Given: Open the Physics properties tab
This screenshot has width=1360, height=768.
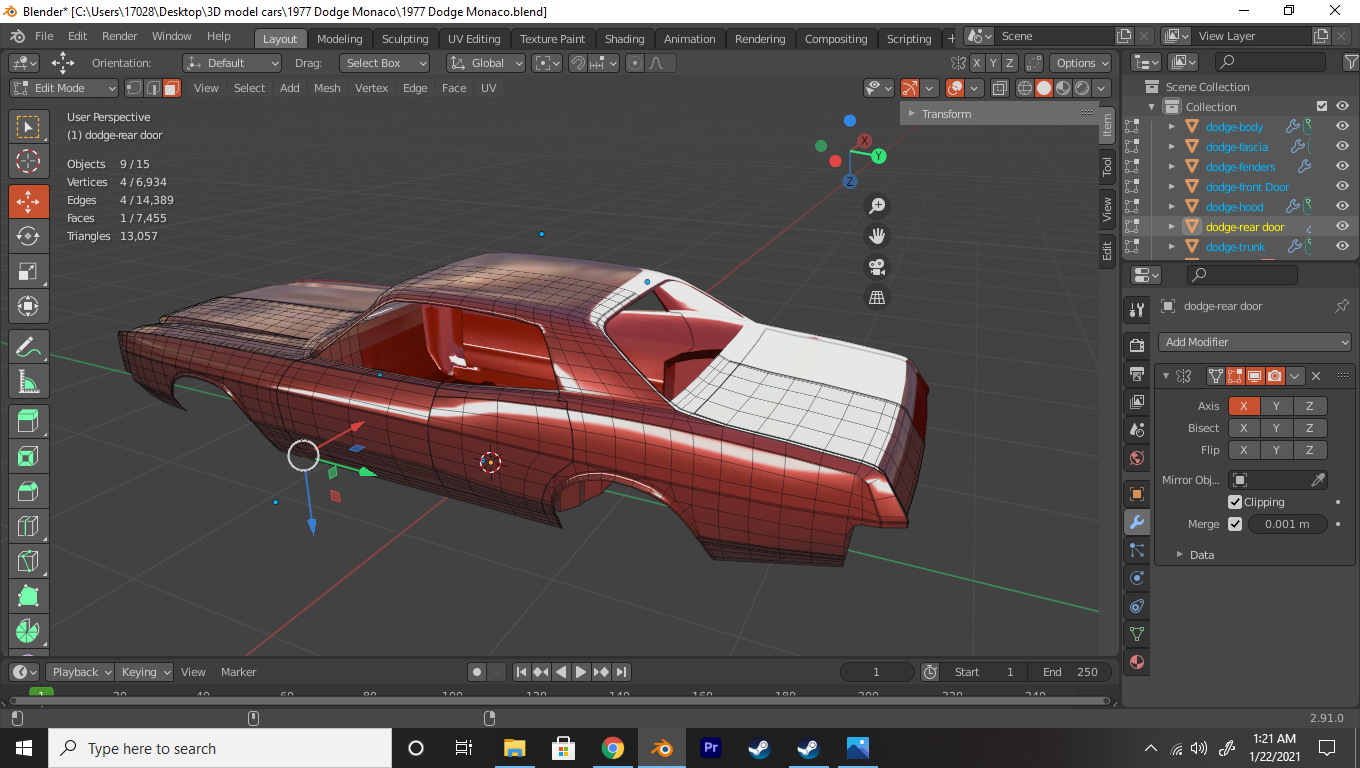Looking at the screenshot, I should click(x=1137, y=578).
